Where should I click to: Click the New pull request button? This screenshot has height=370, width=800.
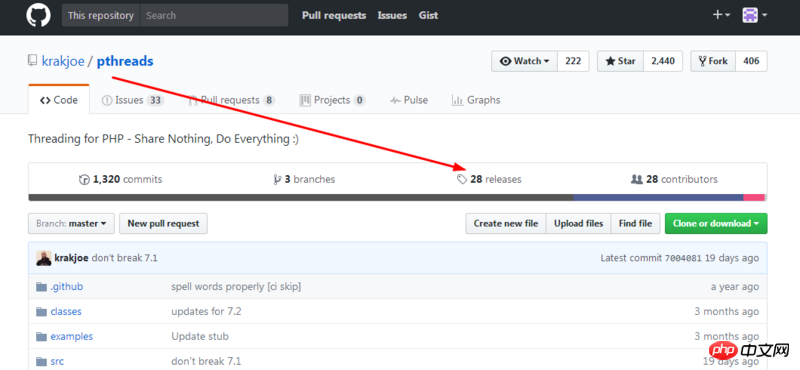point(163,224)
